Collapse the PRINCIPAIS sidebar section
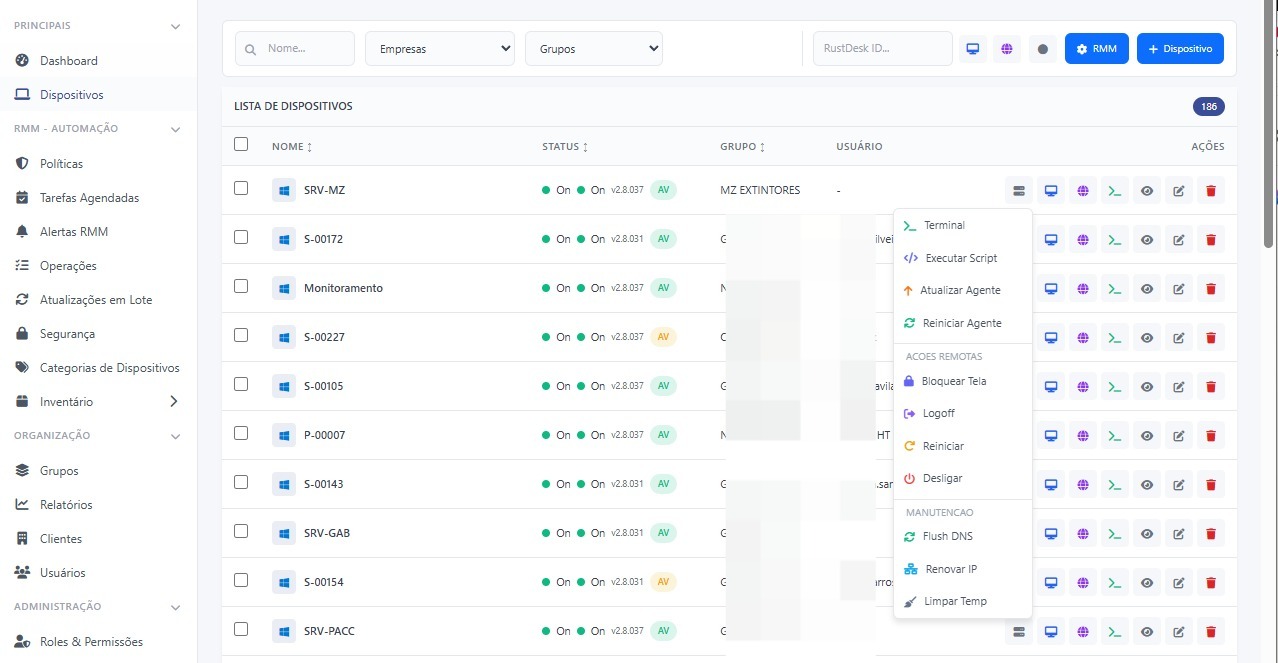The height and width of the screenshot is (663, 1278). click(176, 26)
